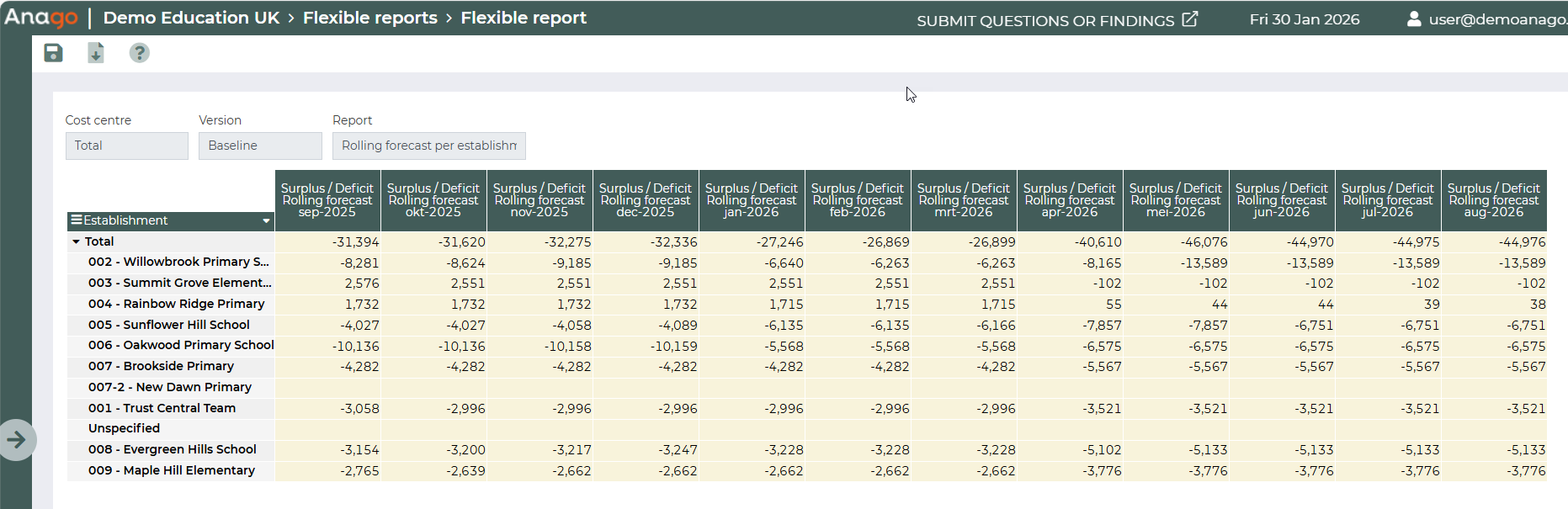Image resolution: width=1568 pixels, height=509 pixels.
Task: Click the Flexible report breadcrumb title
Action: click(523, 18)
